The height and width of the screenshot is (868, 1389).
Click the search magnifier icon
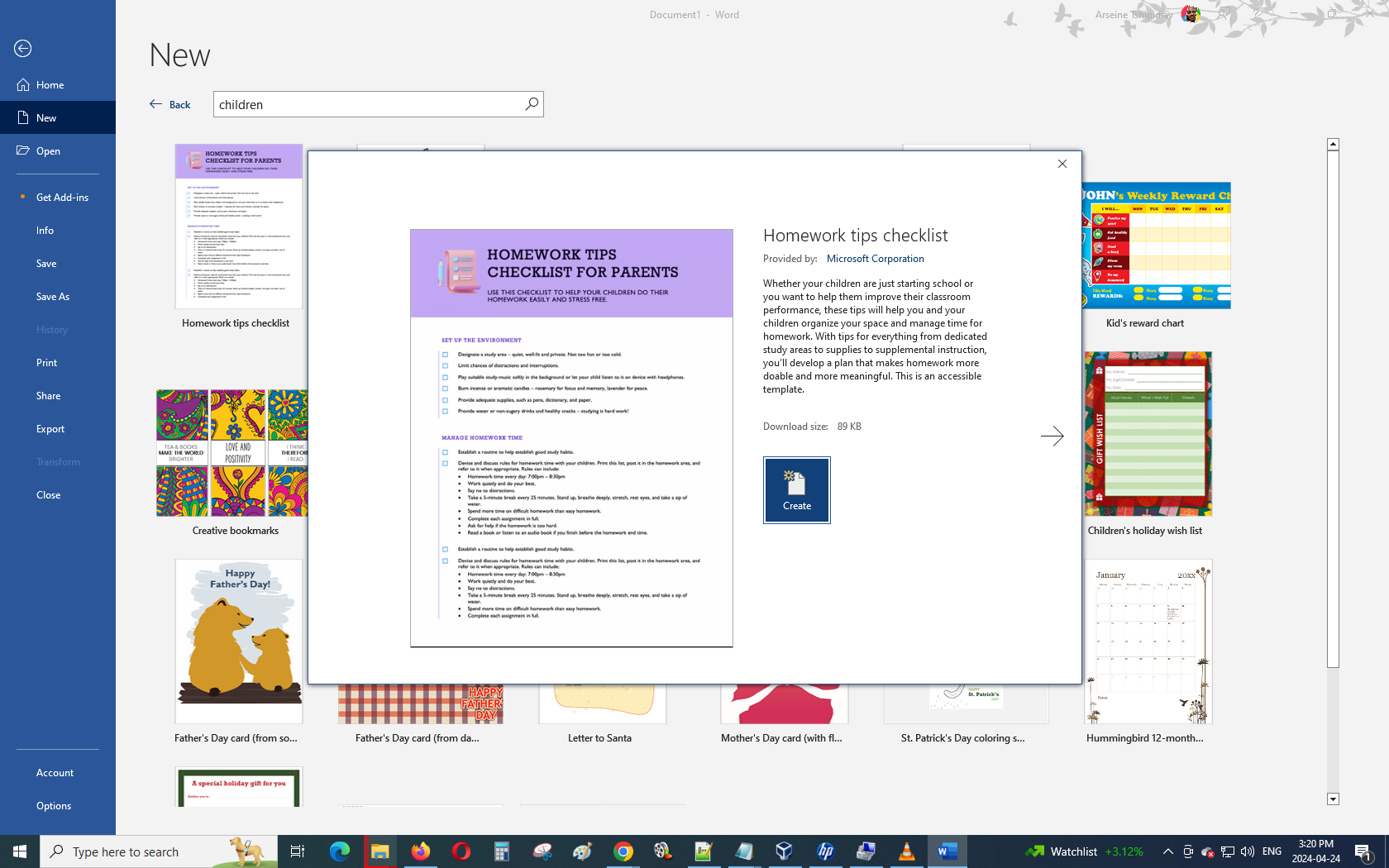[x=532, y=104]
